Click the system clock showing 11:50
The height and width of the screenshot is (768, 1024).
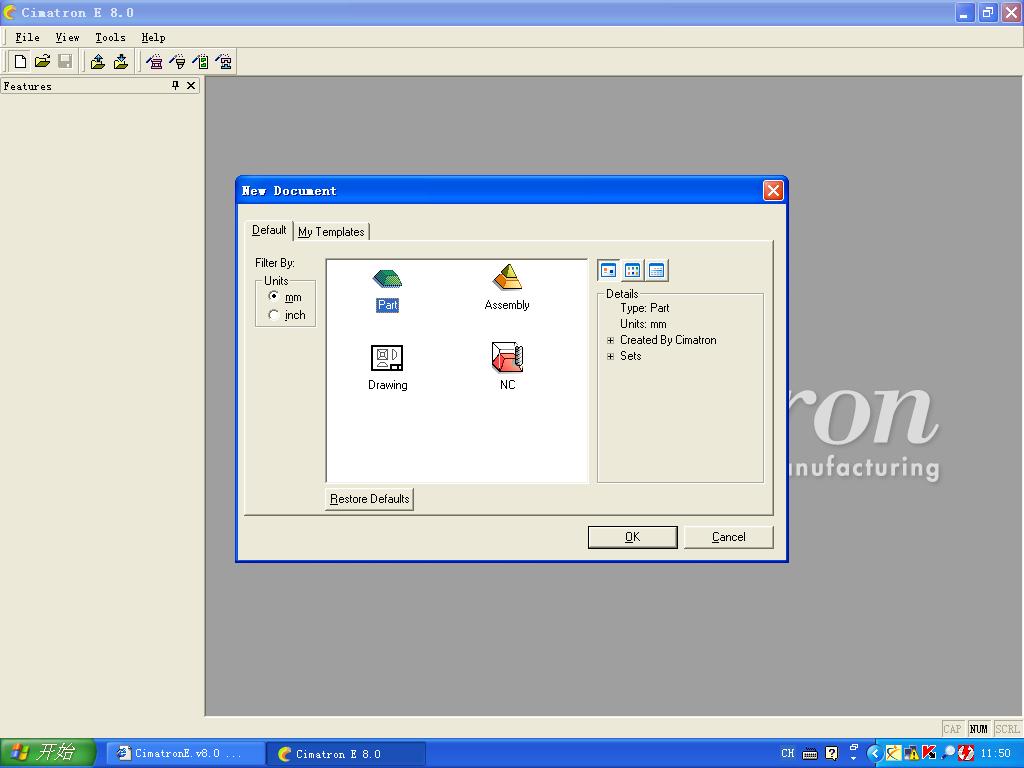995,754
